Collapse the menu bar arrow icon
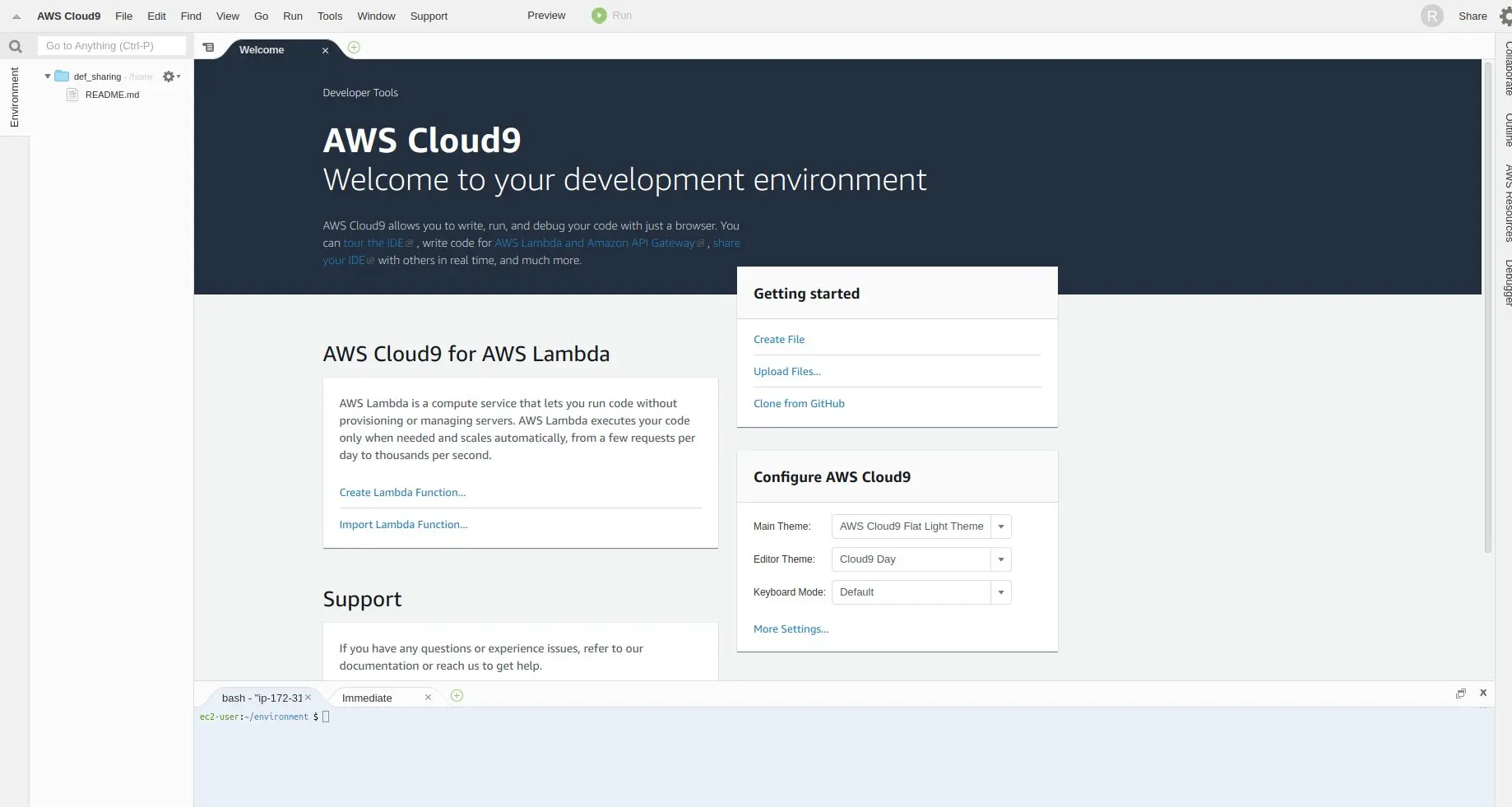Viewport: 1512px width, 807px height. pos(16,16)
